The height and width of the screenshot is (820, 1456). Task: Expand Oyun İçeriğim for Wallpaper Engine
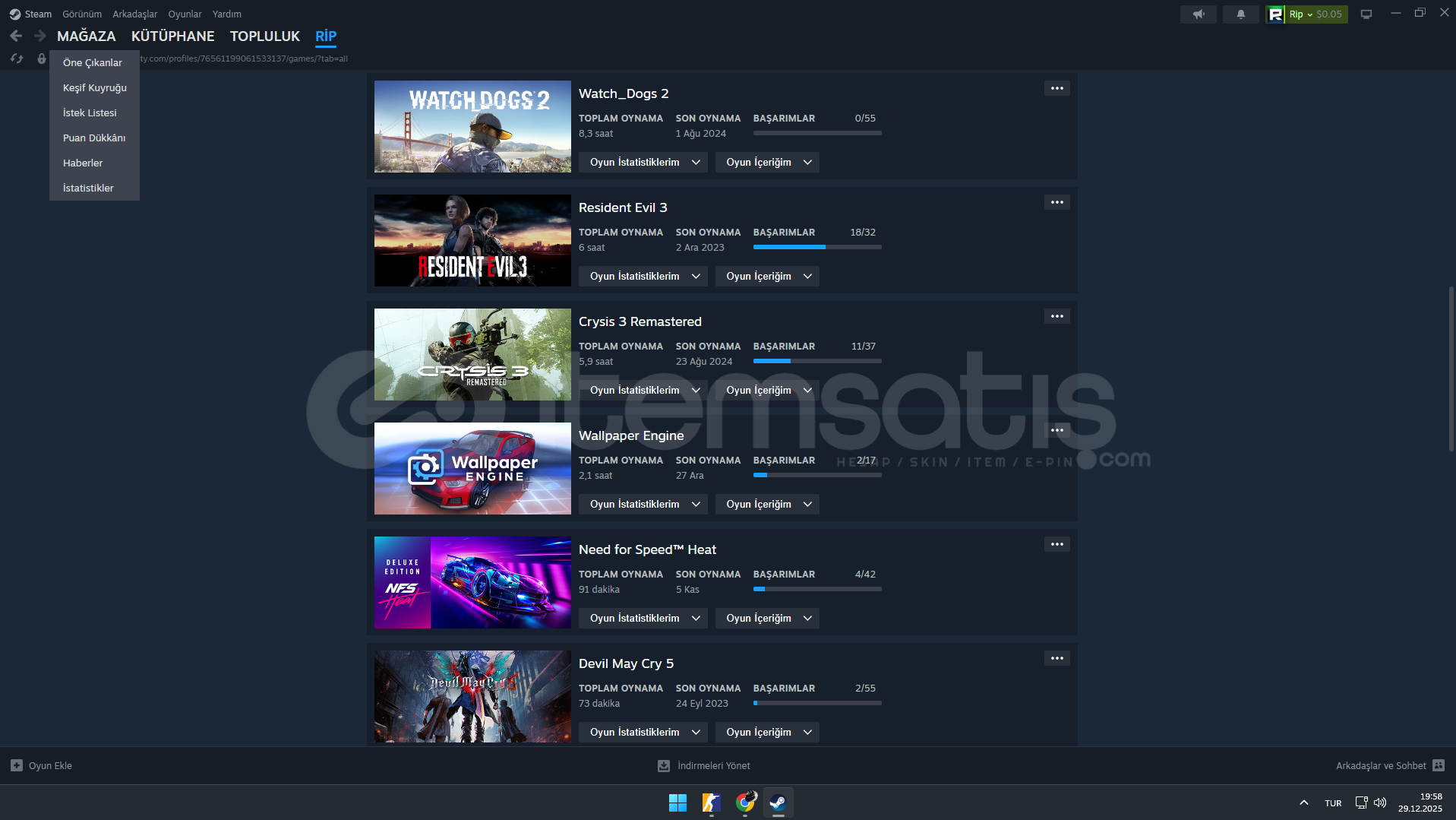(767, 504)
